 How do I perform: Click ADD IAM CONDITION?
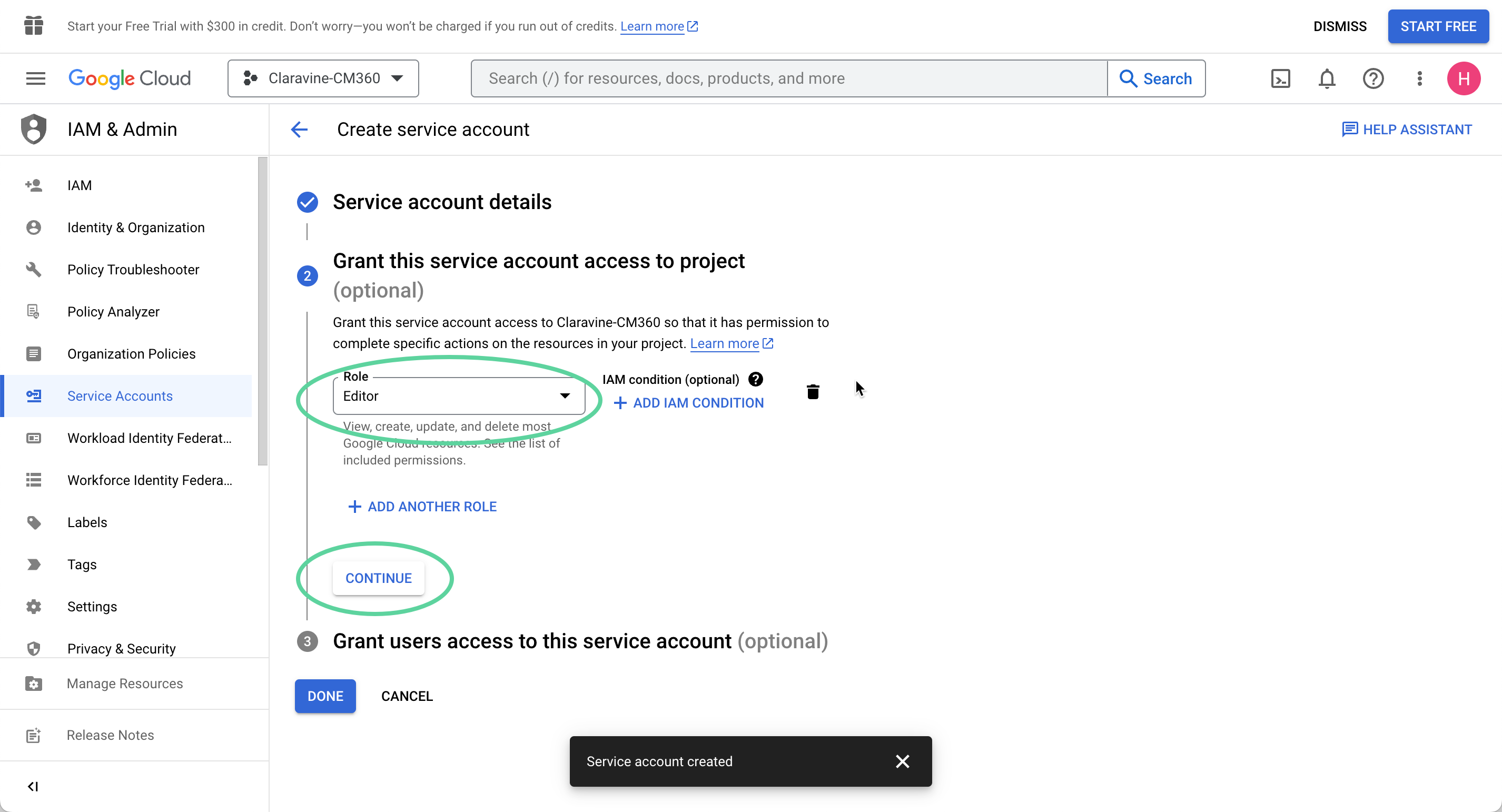689,403
